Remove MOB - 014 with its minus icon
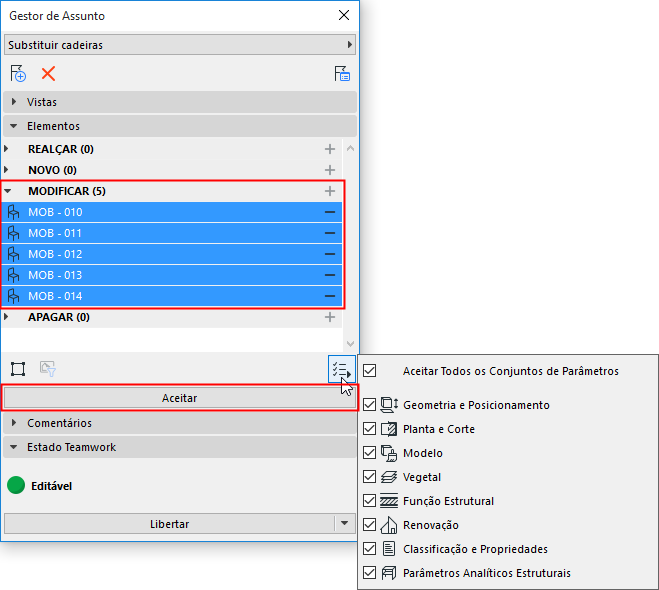659x590 pixels. (330, 296)
